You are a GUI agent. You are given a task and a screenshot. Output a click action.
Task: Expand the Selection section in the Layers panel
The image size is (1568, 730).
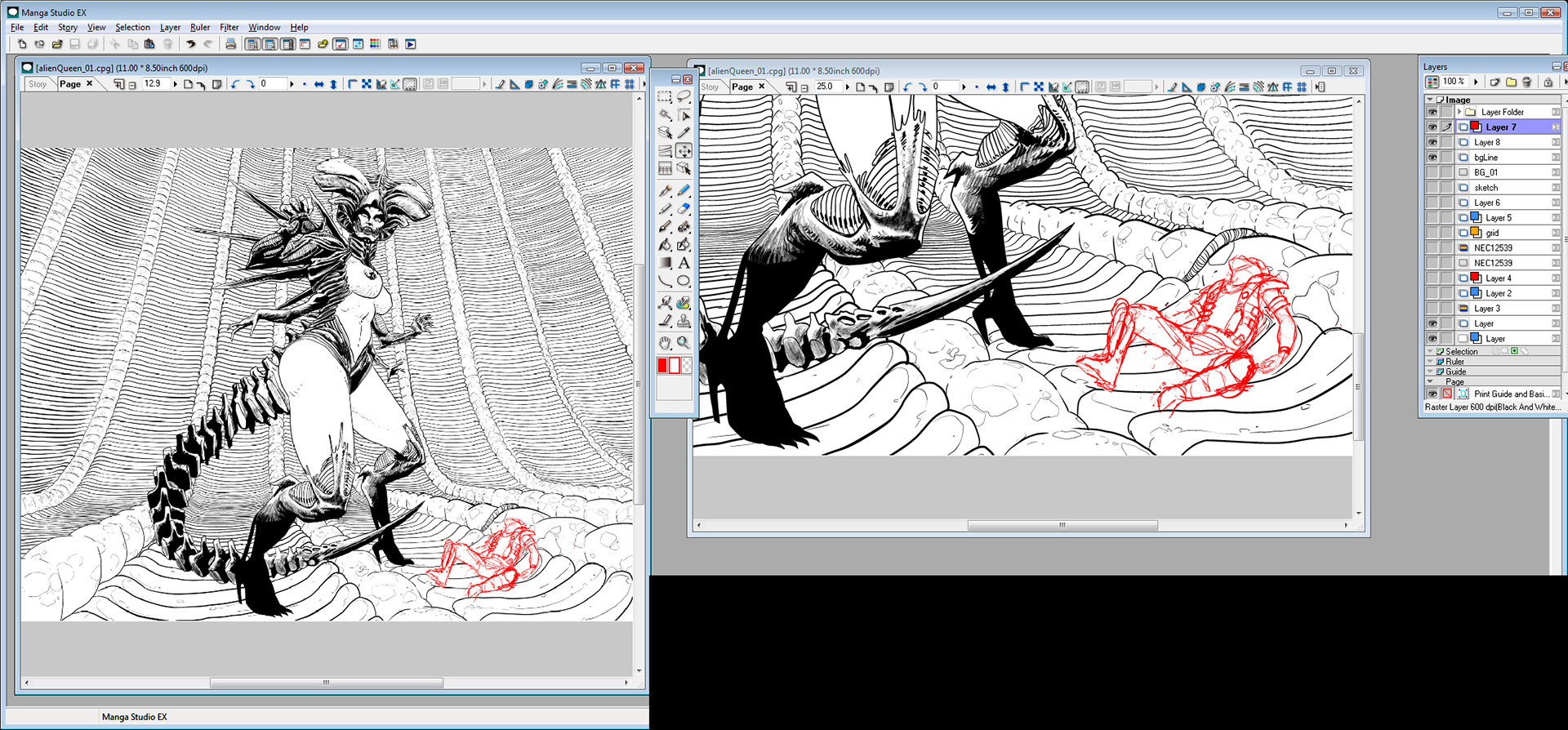[x=1430, y=351]
